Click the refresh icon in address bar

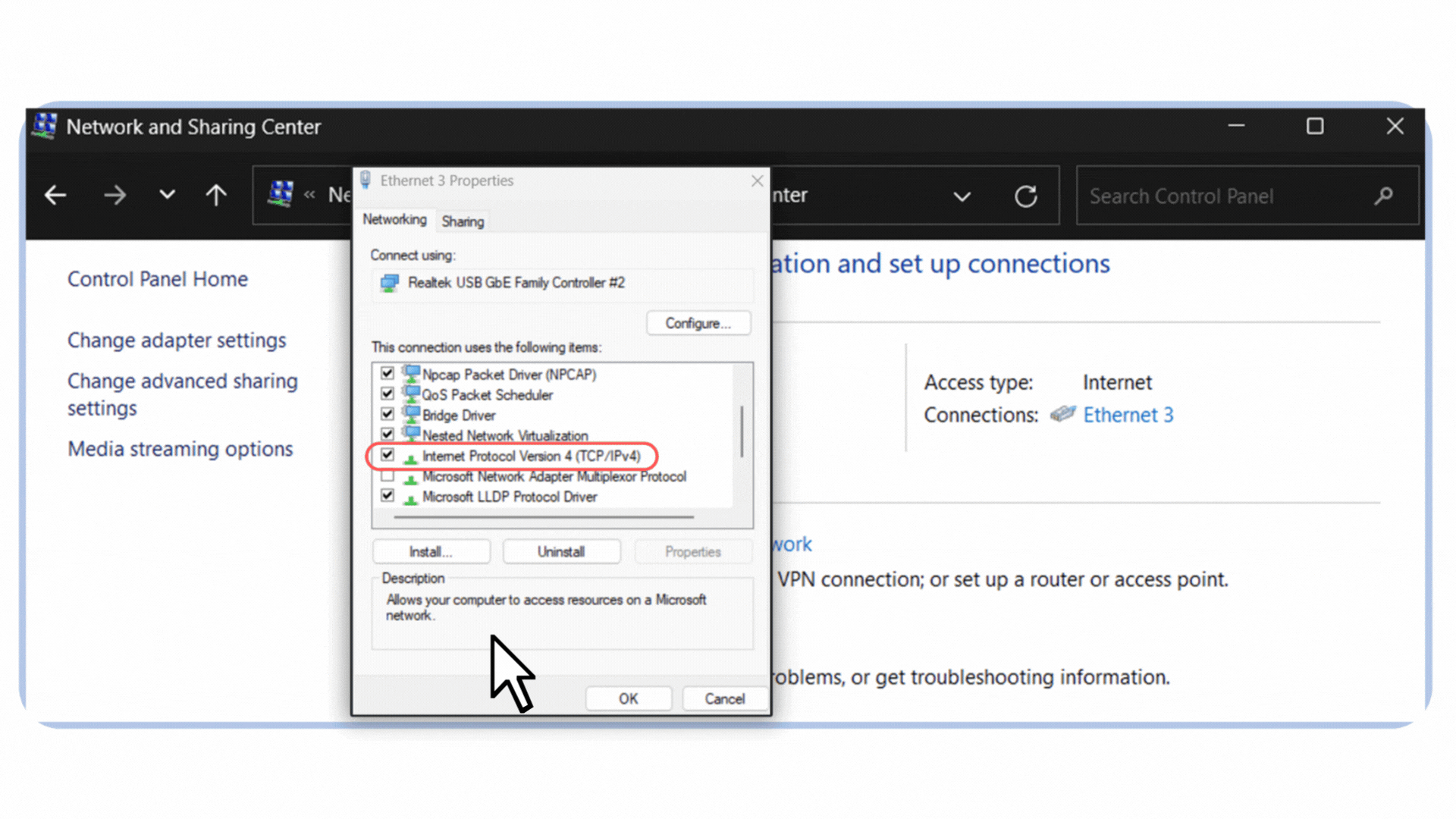click(1025, 196)
